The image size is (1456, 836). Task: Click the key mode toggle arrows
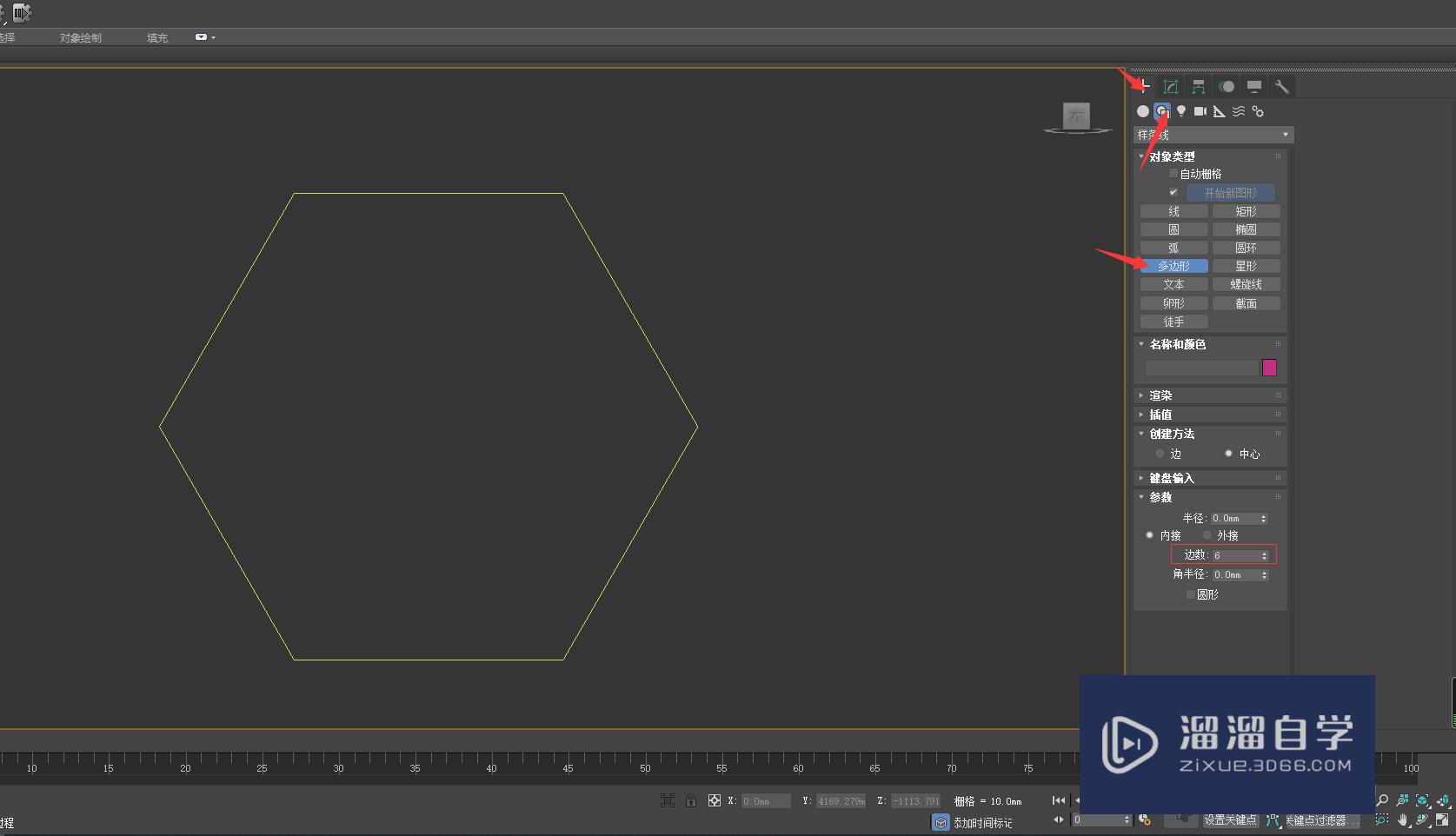[x=1059, y=819]
